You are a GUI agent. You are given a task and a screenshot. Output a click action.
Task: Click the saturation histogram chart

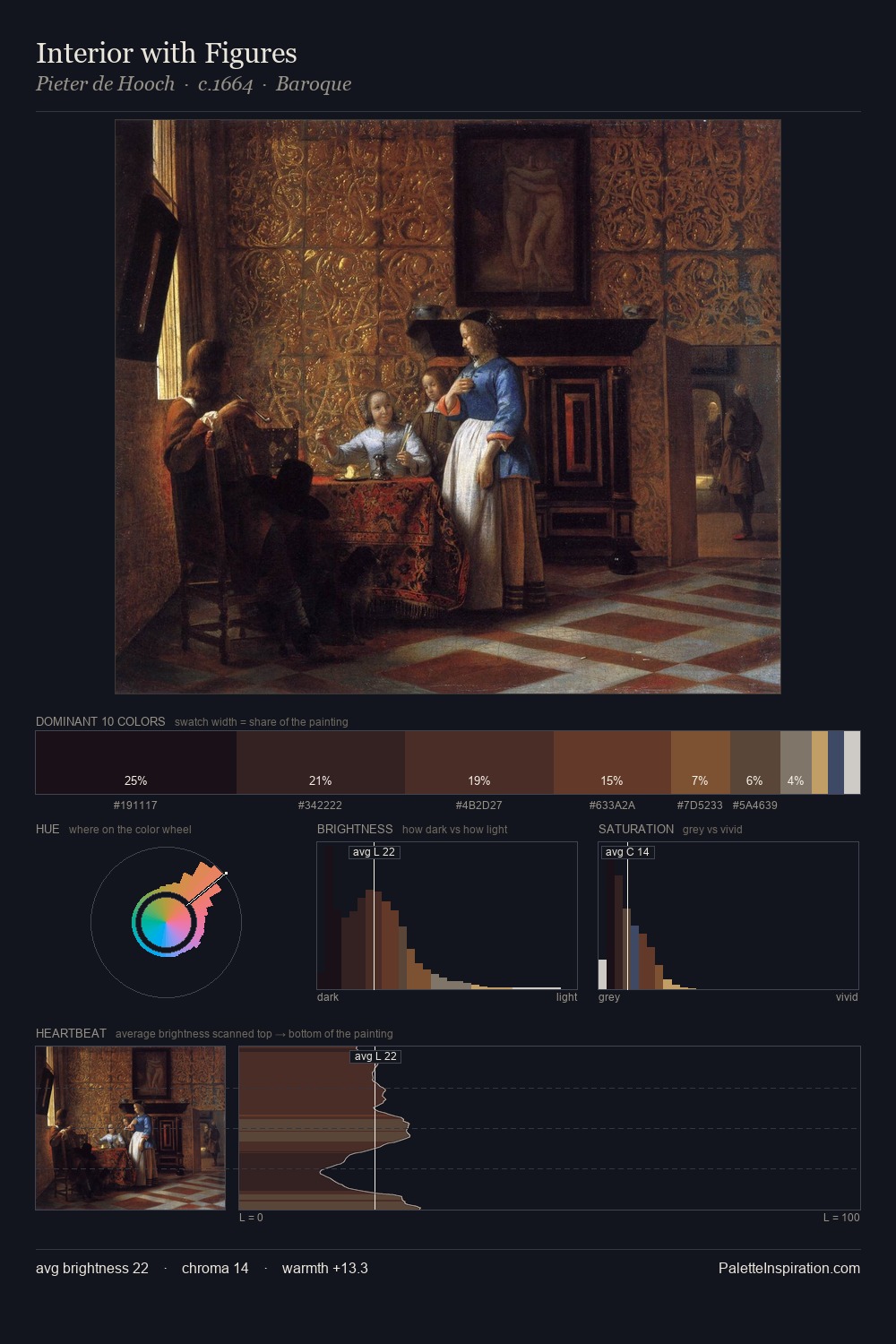tap(728, 916)
